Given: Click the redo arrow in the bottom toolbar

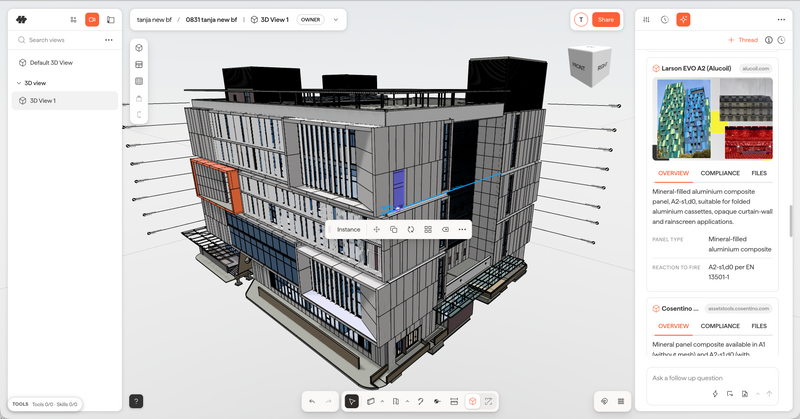Looking at the screenshot, I should 329,402.
